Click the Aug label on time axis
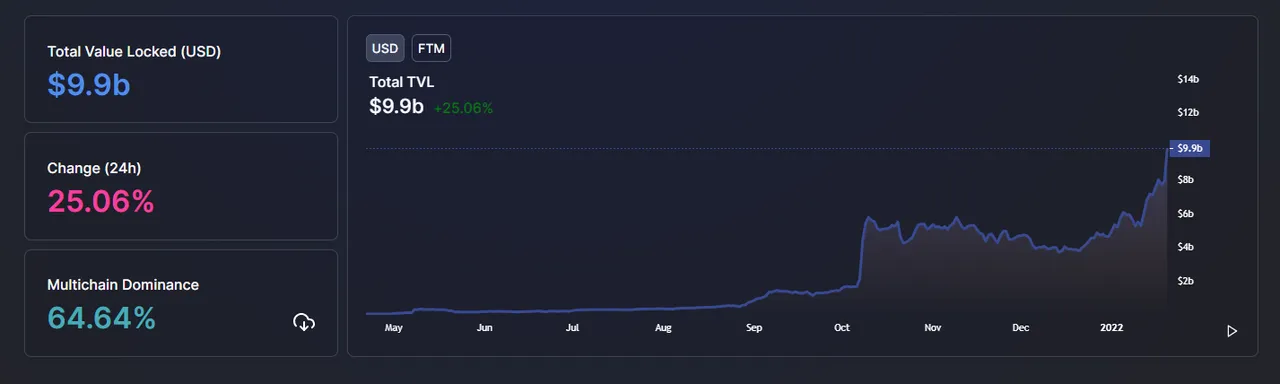Viewport: 1280px width, 384px height. pos(663,327)
